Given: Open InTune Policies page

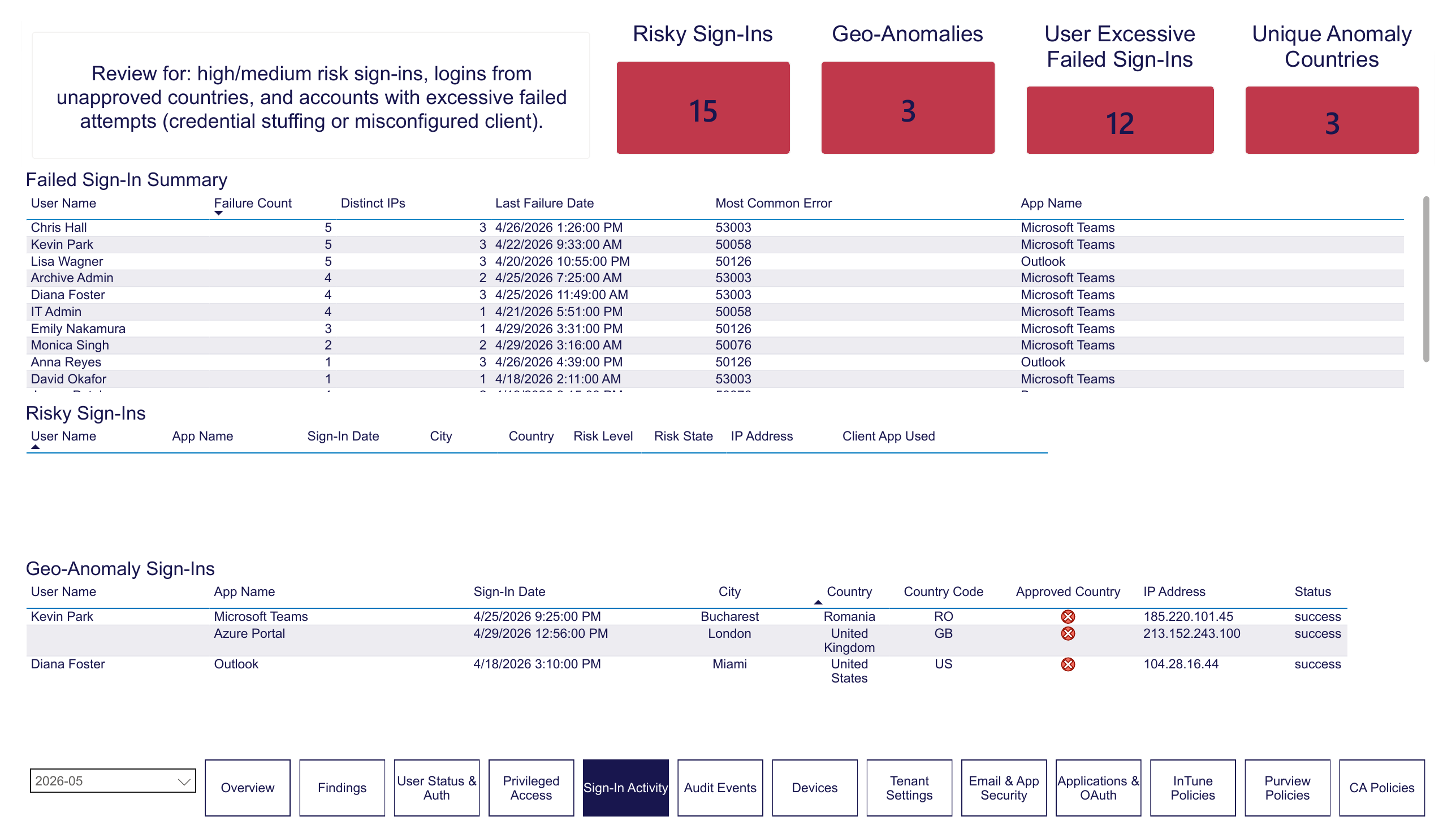Looking at the screenshot, I should click(1193, 787).
